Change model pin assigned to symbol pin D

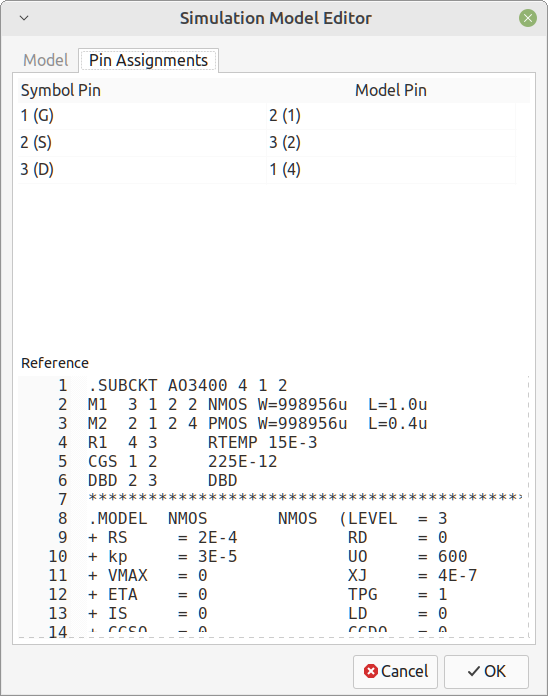[x=391, y=170]
